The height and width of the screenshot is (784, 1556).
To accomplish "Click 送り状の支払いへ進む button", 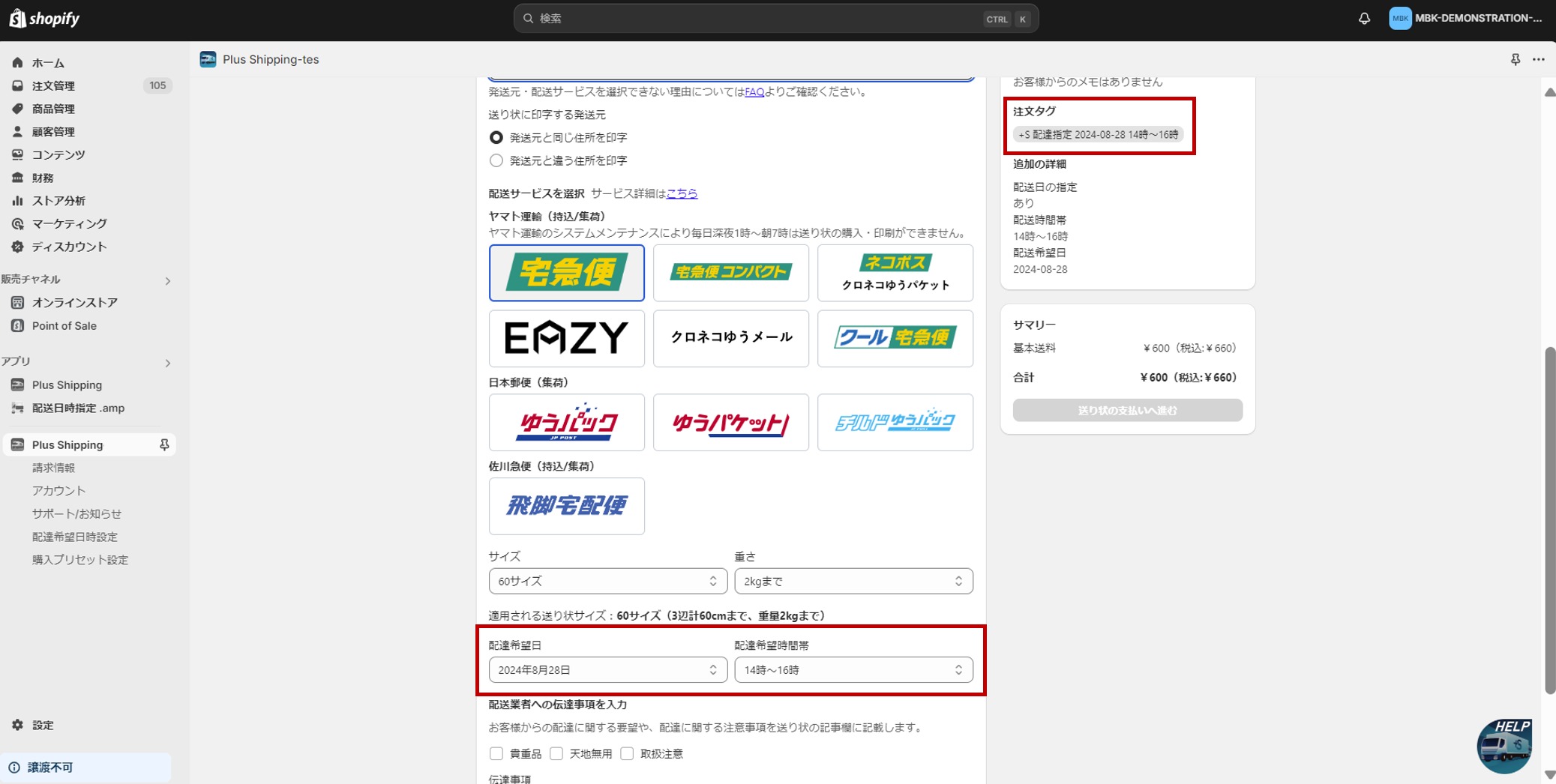I will [x=1128, y=411].
